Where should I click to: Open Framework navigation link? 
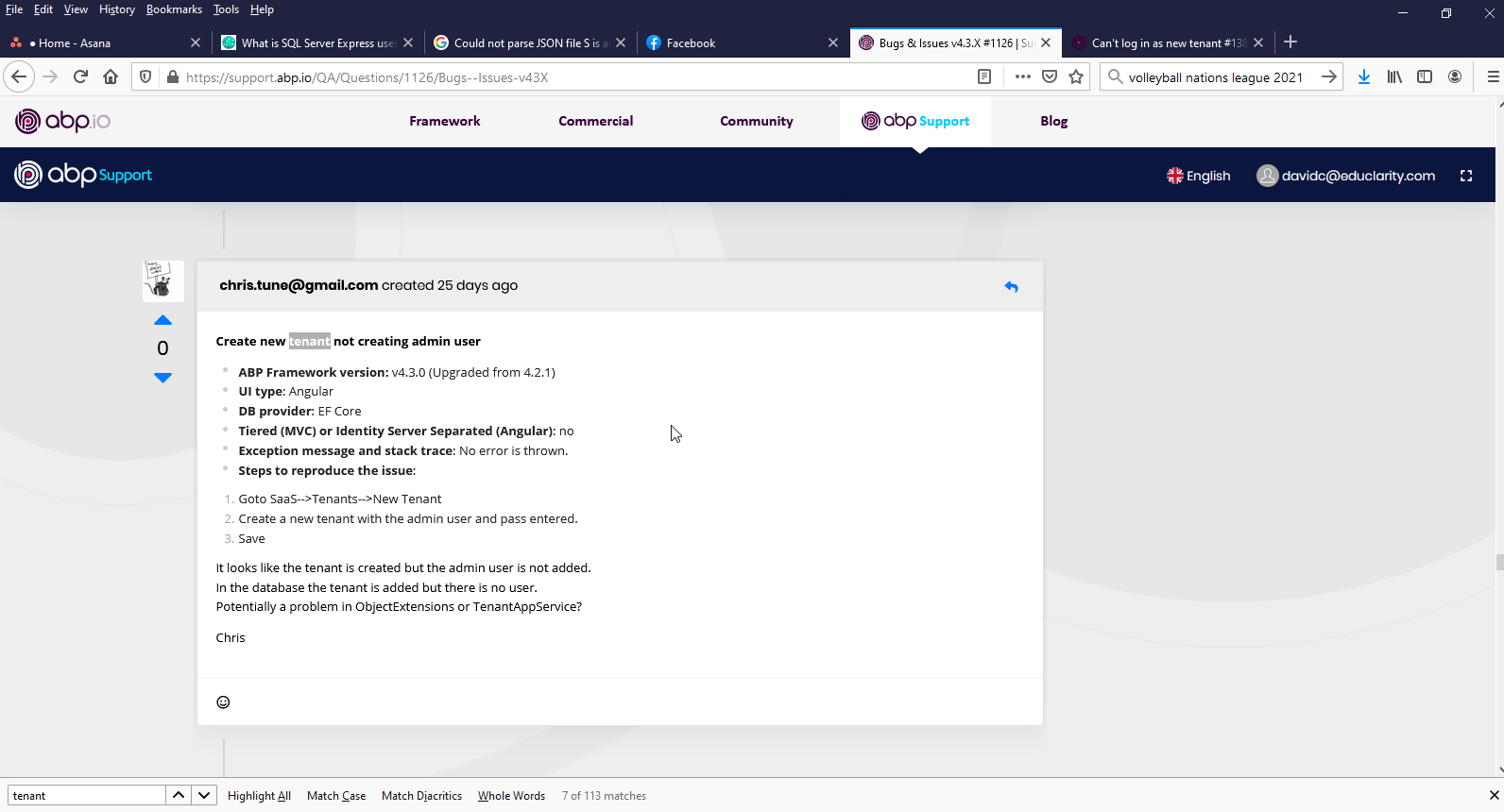[x=445, y=121]
